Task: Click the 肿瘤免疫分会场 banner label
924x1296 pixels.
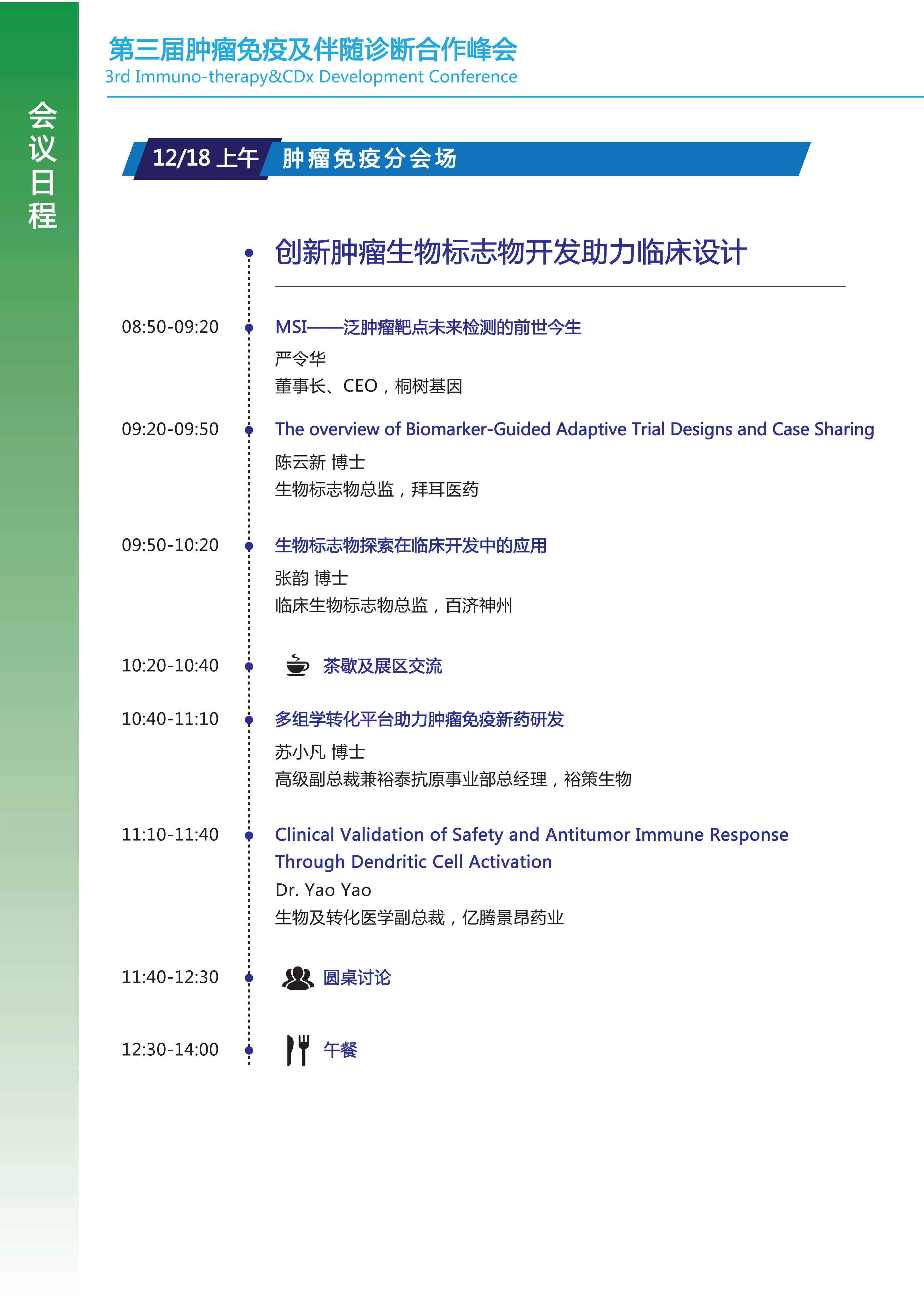Action: [x=369, y=159]
